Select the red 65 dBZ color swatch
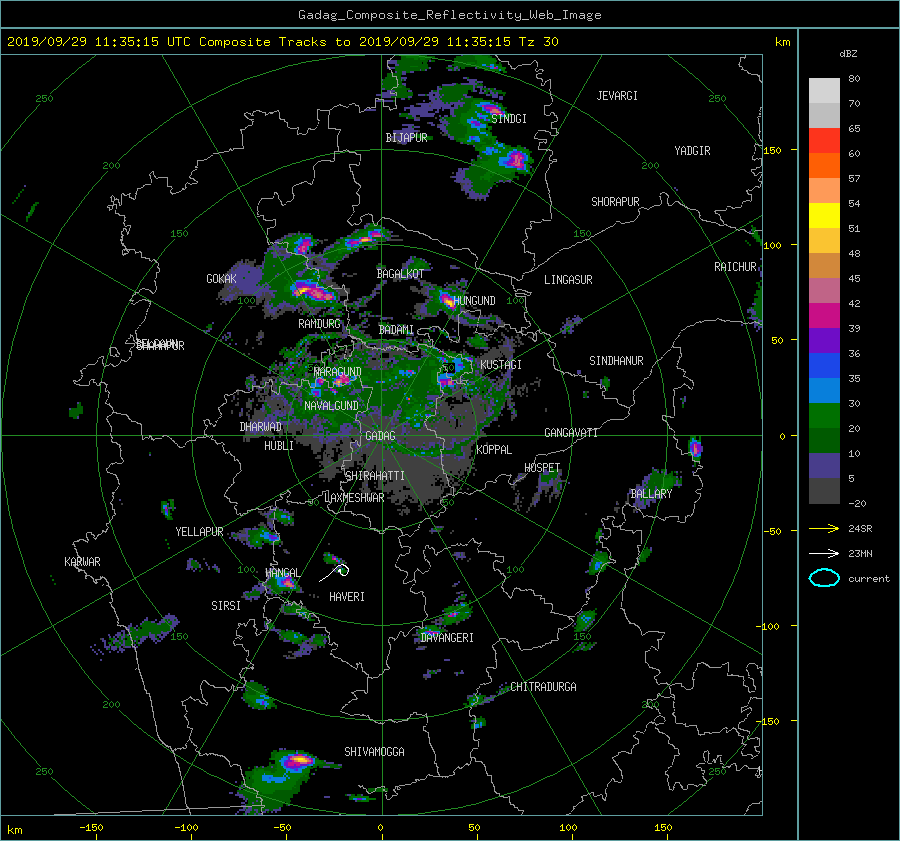900x841 pixels. [824, 140]
